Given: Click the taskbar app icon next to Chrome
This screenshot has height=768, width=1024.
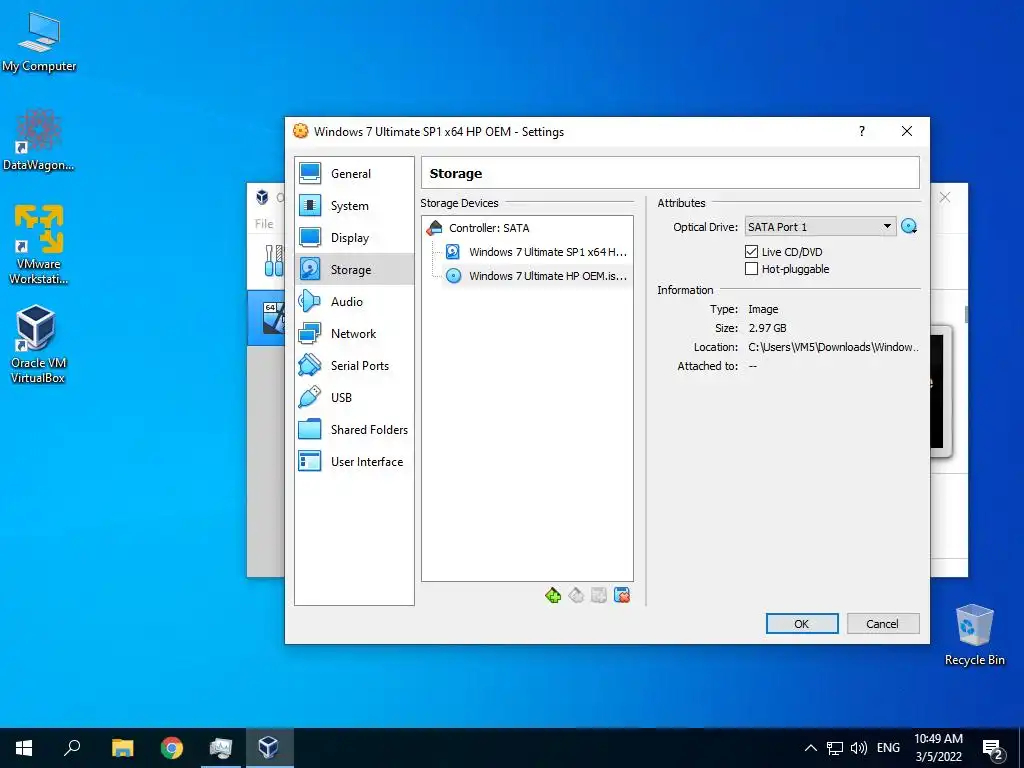Looking at the screenshot, I should coord(221,748).
